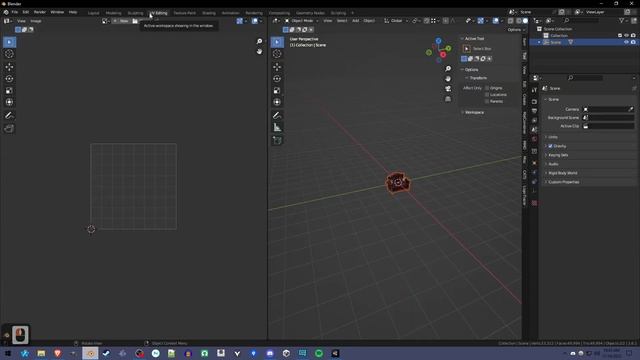Image resolution: width=640 pixels, height=360 pixels.
Task: Enable Affect Only Parents checkbox
Action: click(x=487, y=101)
